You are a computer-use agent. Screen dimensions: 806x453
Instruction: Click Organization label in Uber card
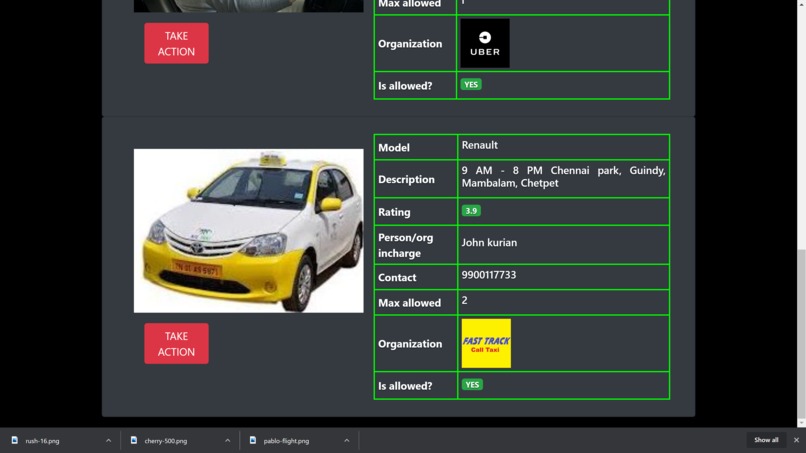[410, 44]
